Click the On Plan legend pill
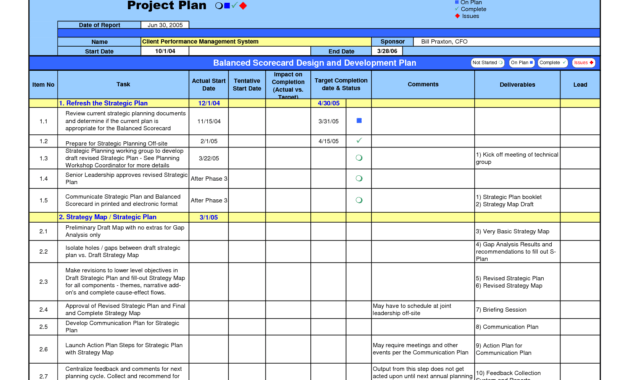630x380 pixels. coord(522,63)
